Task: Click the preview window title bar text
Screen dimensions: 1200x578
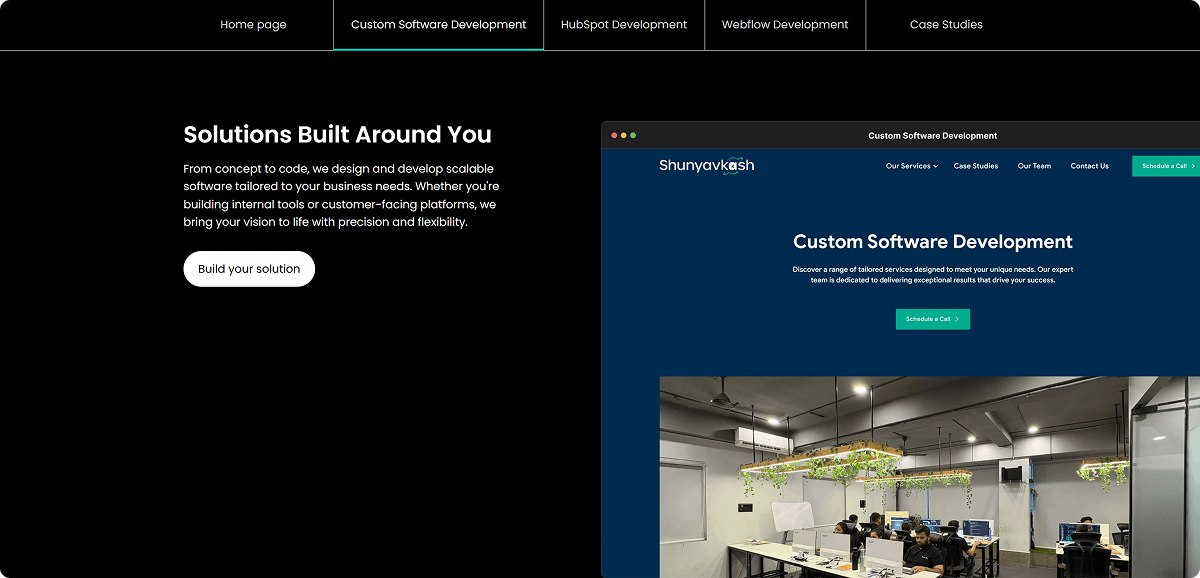Action: click(x=932, y=136)
